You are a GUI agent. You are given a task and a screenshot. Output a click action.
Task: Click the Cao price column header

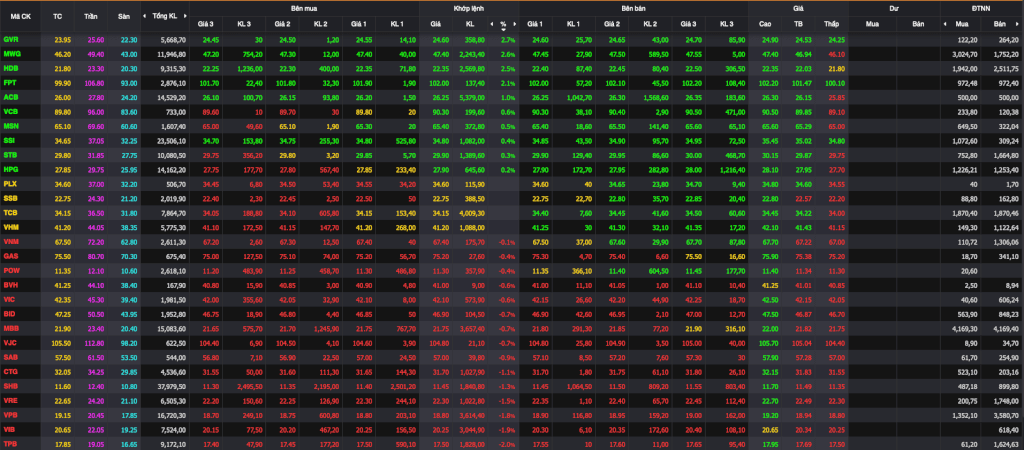[765, 24]
